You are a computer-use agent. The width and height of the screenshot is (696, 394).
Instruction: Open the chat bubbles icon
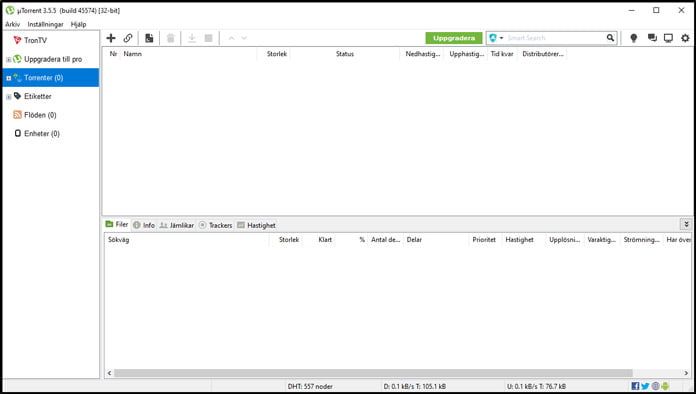[652, 38]
